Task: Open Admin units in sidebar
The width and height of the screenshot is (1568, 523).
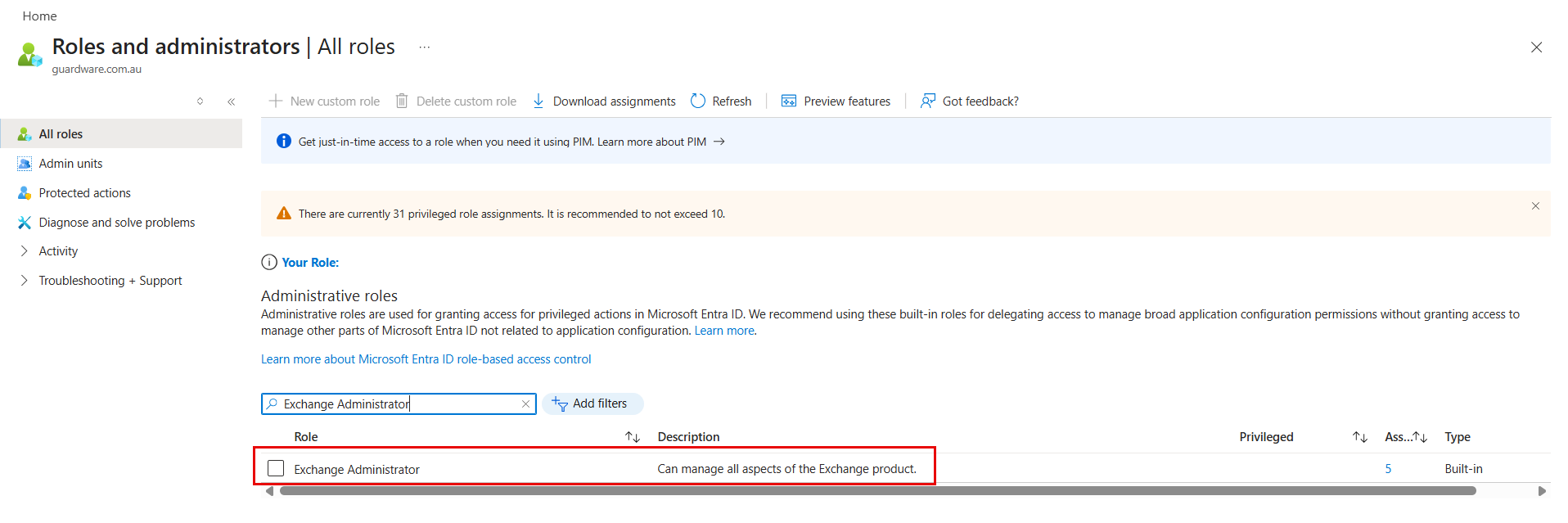Action: (70, 164)
